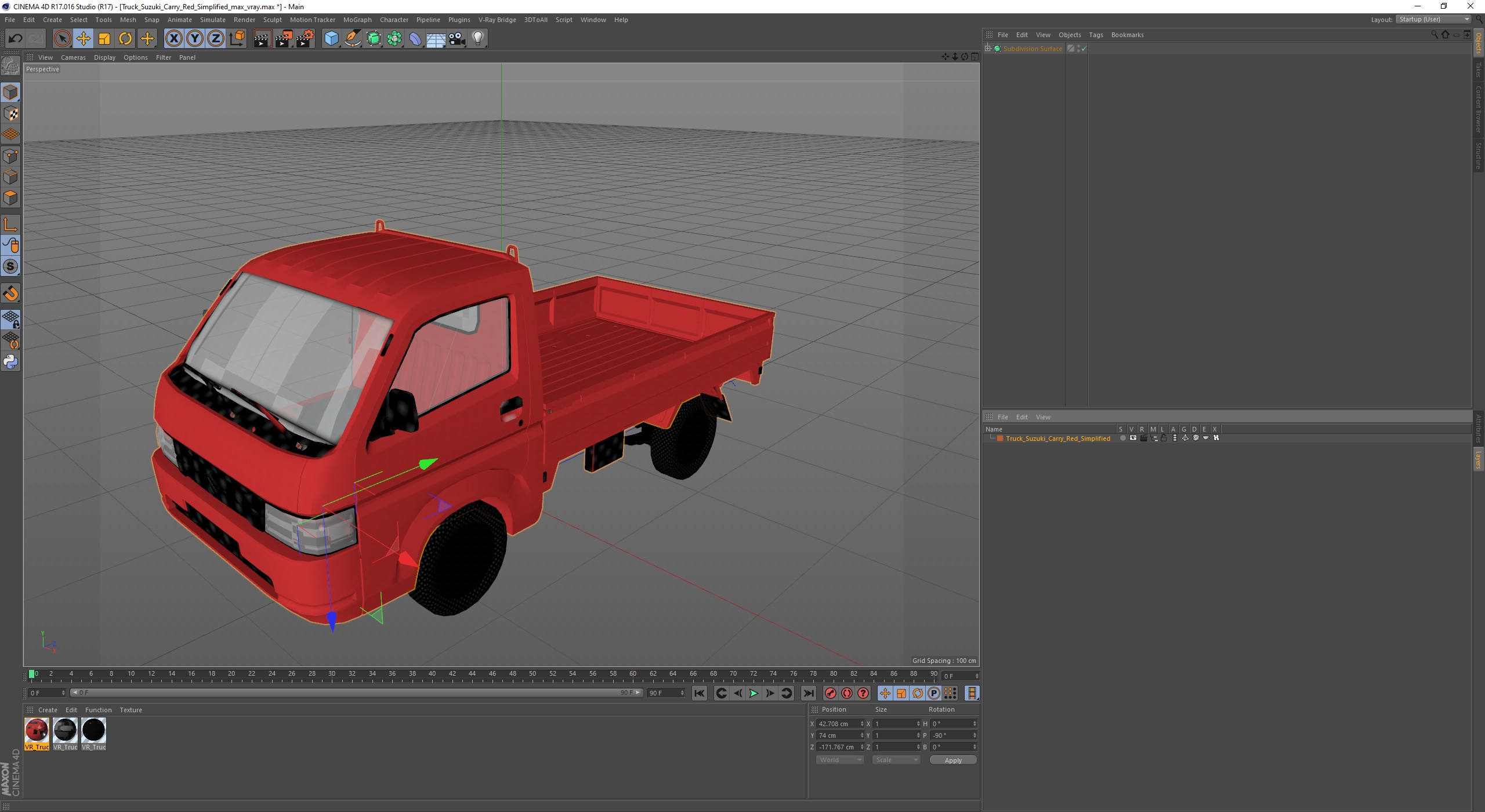Toggle Point Level Animation dots icon
Image resolution: width=1485 pixels, height=812 pixels.
[950, 693]
